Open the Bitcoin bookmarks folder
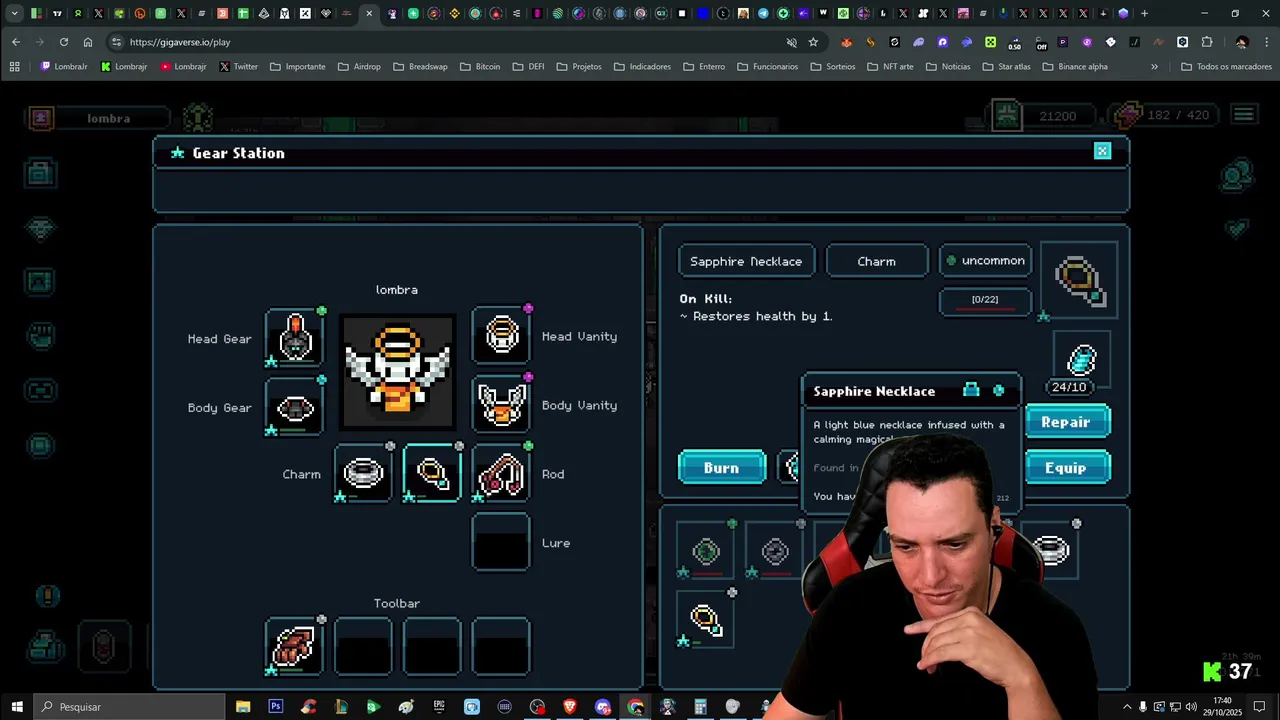The width and height of the screenshot is (1280, 720). [480, 67]
